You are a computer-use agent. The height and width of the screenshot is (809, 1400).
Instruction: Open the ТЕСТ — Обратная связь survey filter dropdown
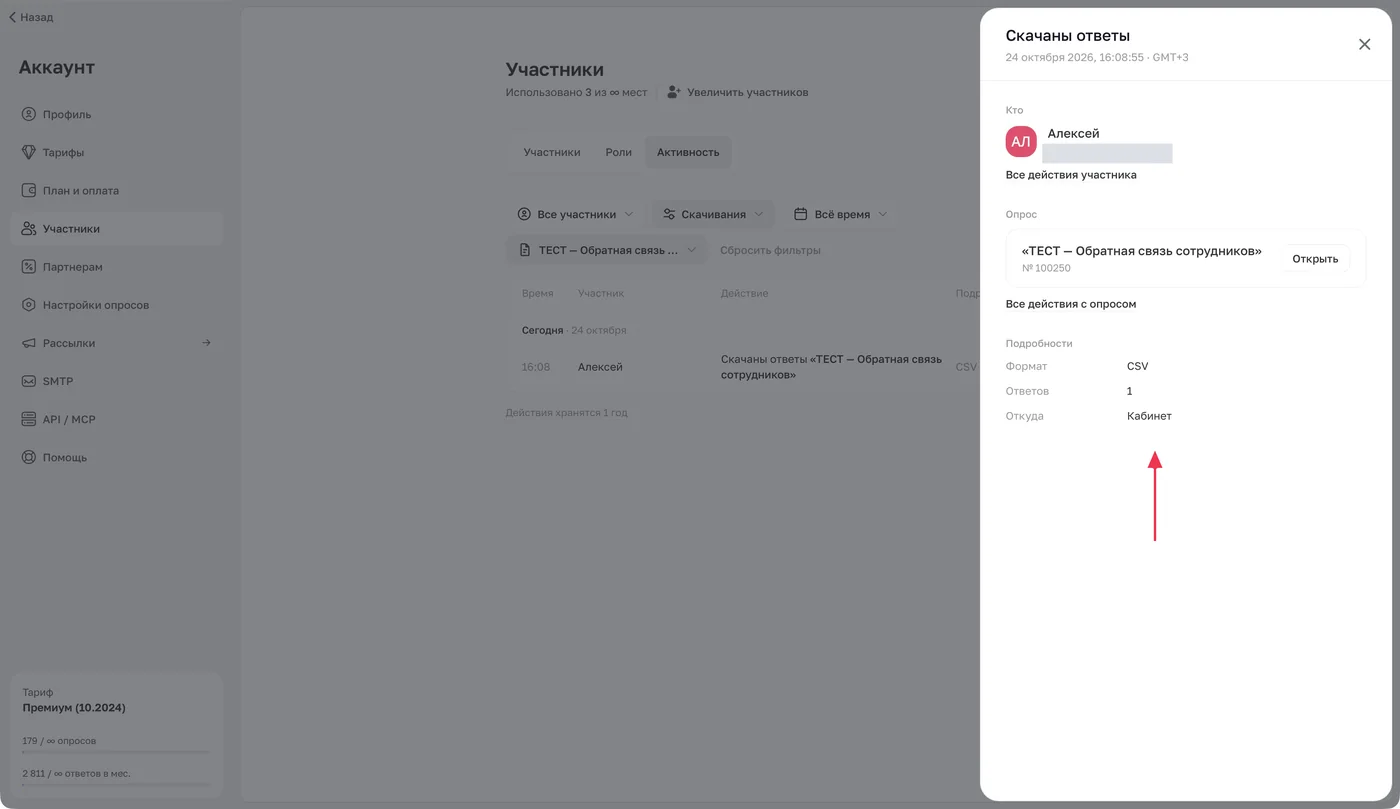tap(607, 250)
